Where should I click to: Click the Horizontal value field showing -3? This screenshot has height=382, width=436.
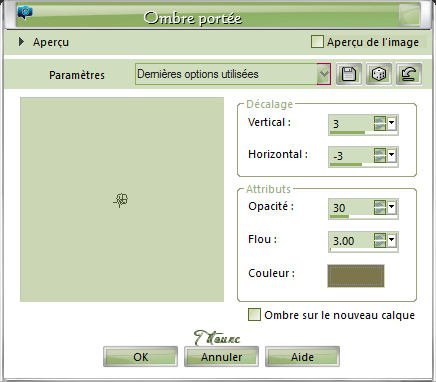[351, 155]
